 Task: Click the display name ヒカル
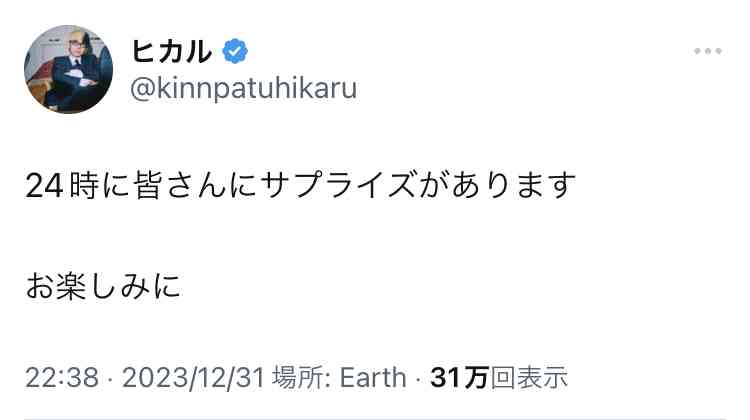tap(171, 51)
